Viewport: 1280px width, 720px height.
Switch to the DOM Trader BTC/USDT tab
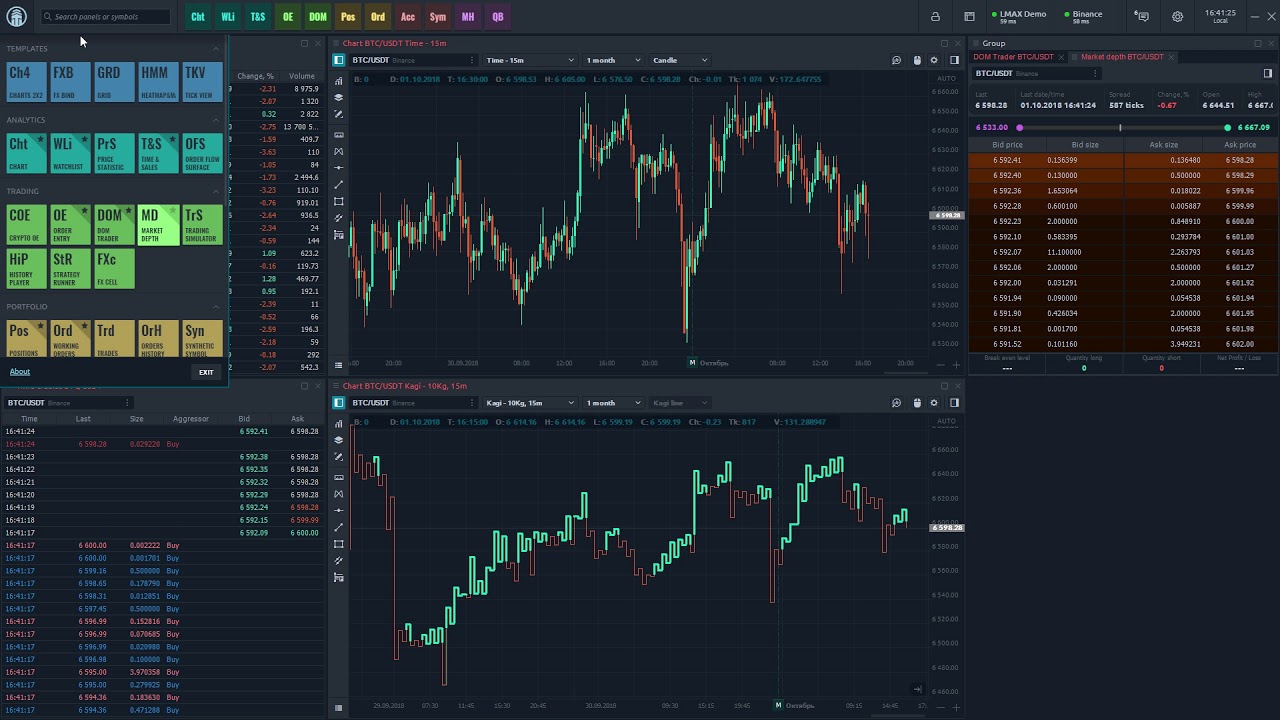pyautogui.click(x=1013, y=57)
